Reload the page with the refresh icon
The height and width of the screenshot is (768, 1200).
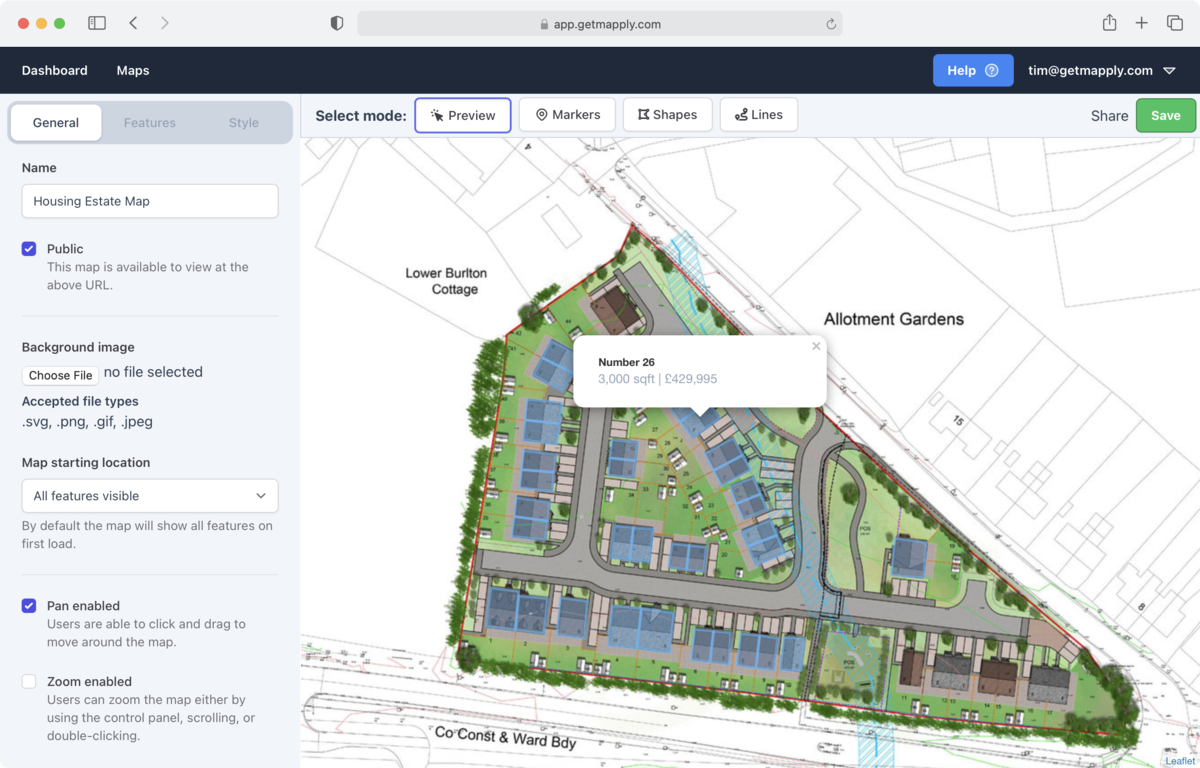click(x=831, y=23)
